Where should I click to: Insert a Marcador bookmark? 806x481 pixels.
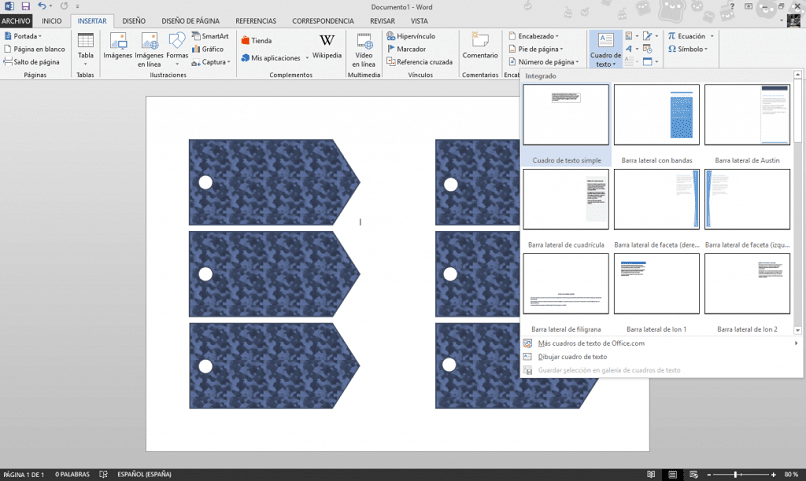(x=406, y=49)
